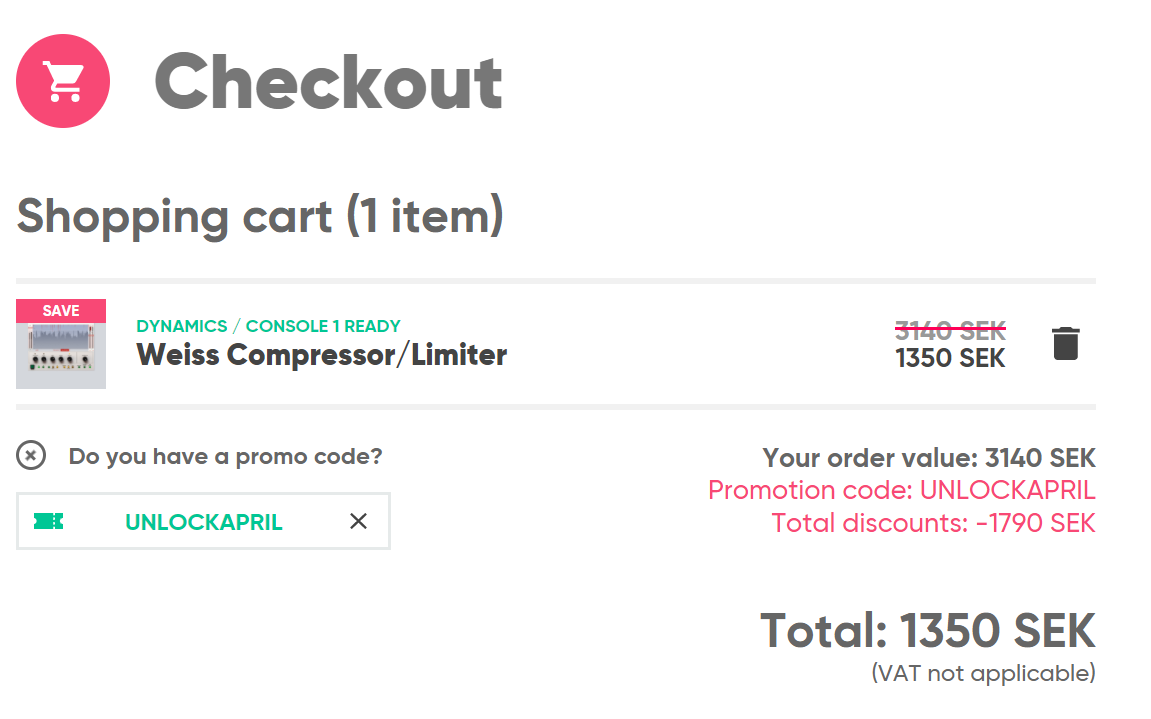Viewport: 1151px width, 719px height.
Task: Open the DYNAMICS category link
Action: click(181, 326)
